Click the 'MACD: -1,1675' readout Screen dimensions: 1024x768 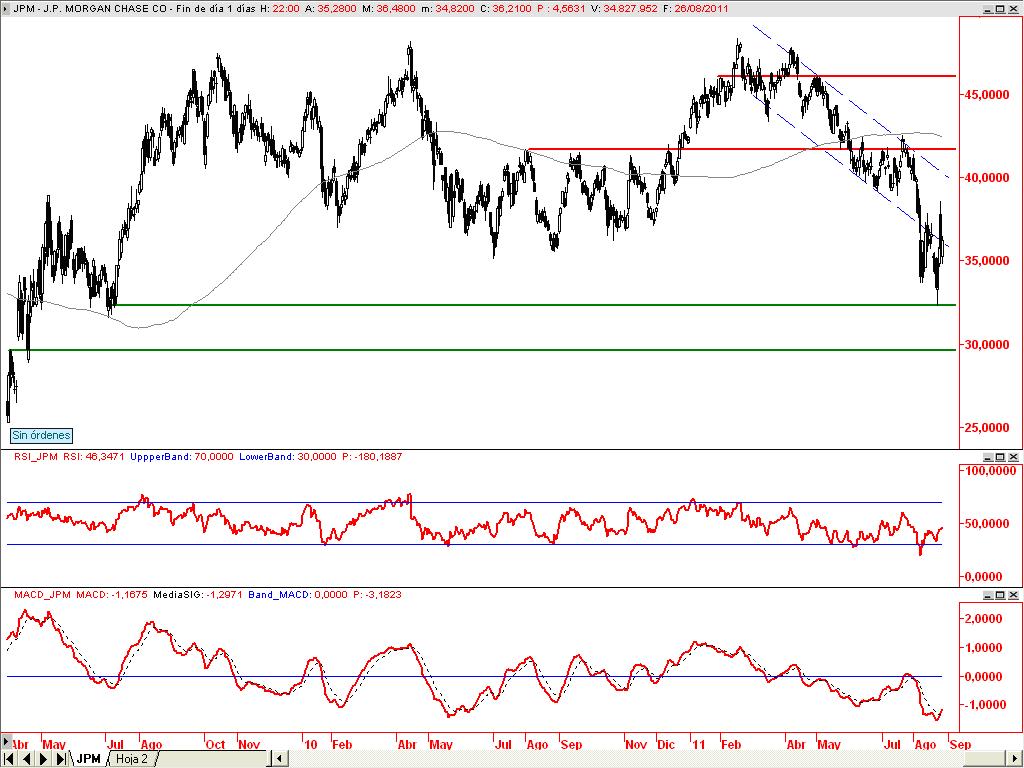coord(112,595)
